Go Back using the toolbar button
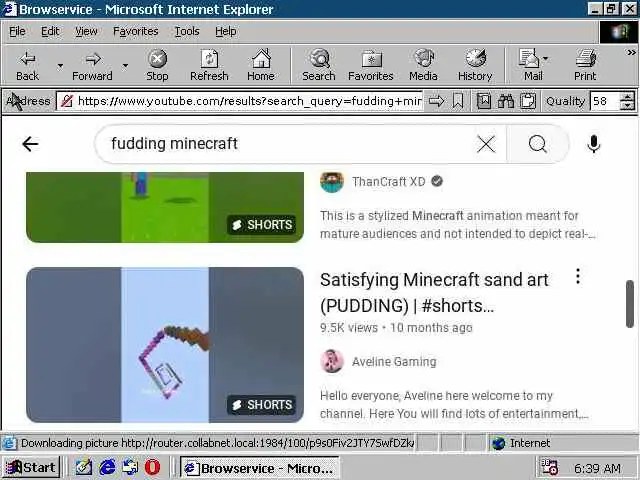Viewport: 640px width, 480px height. tap(28, 66)
